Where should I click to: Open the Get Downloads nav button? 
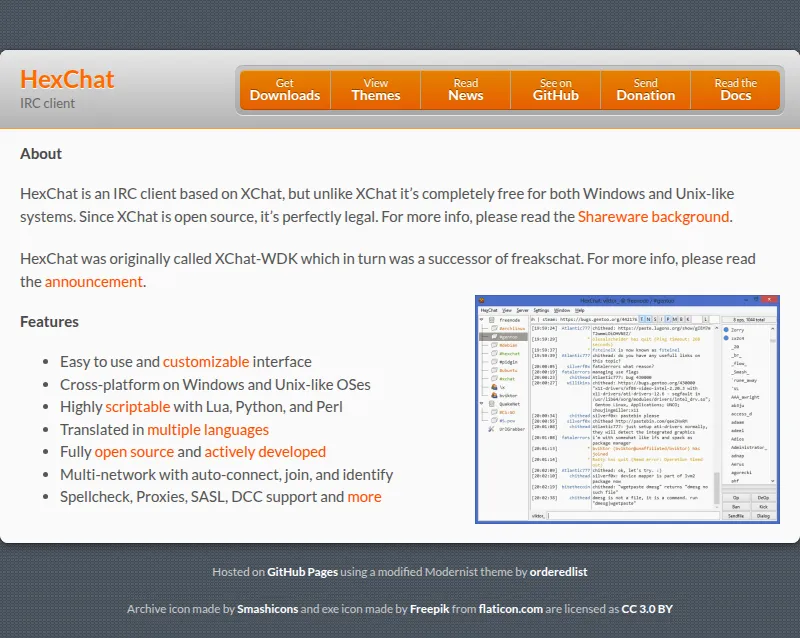(x=285, y=90)
